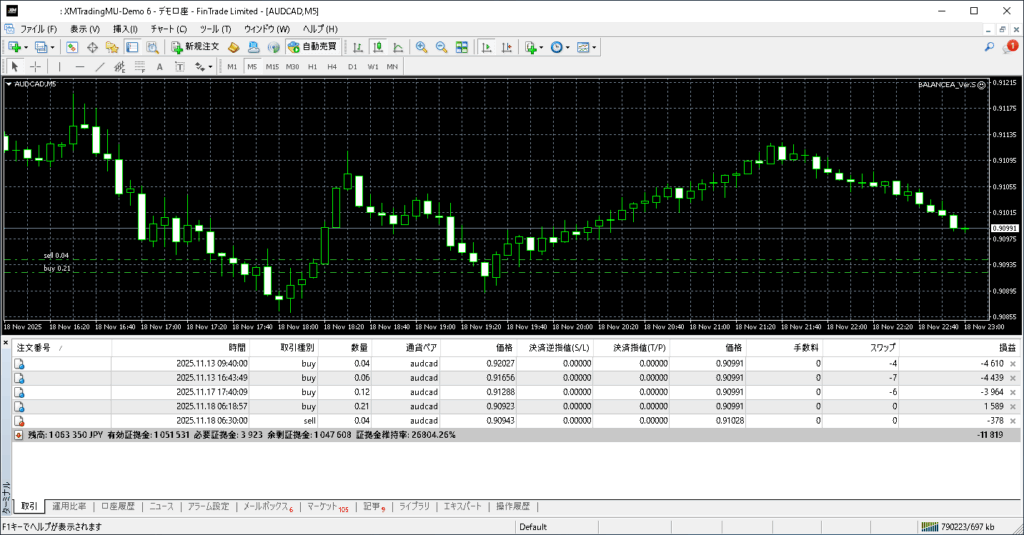Zoom out of the chart
Image resolution: width=1024 pixels, height=535 pixels.
[441, 47]
